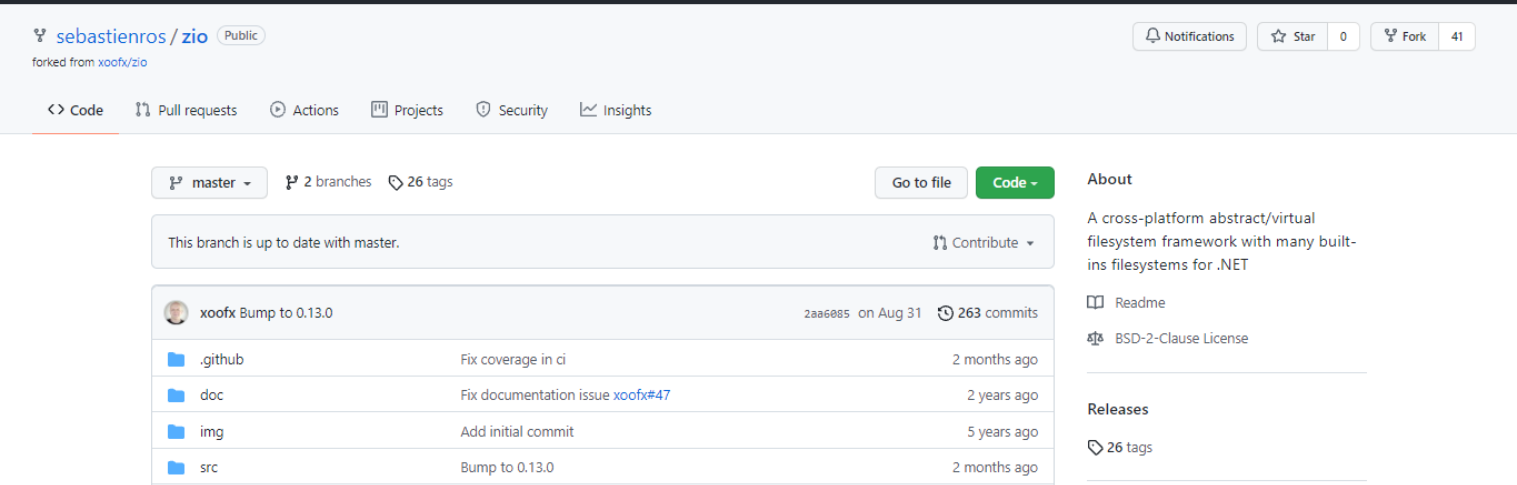Expand the green Code dropdown
The width and height of the screenshot is (1517, 485).
tap(1014, 183)
